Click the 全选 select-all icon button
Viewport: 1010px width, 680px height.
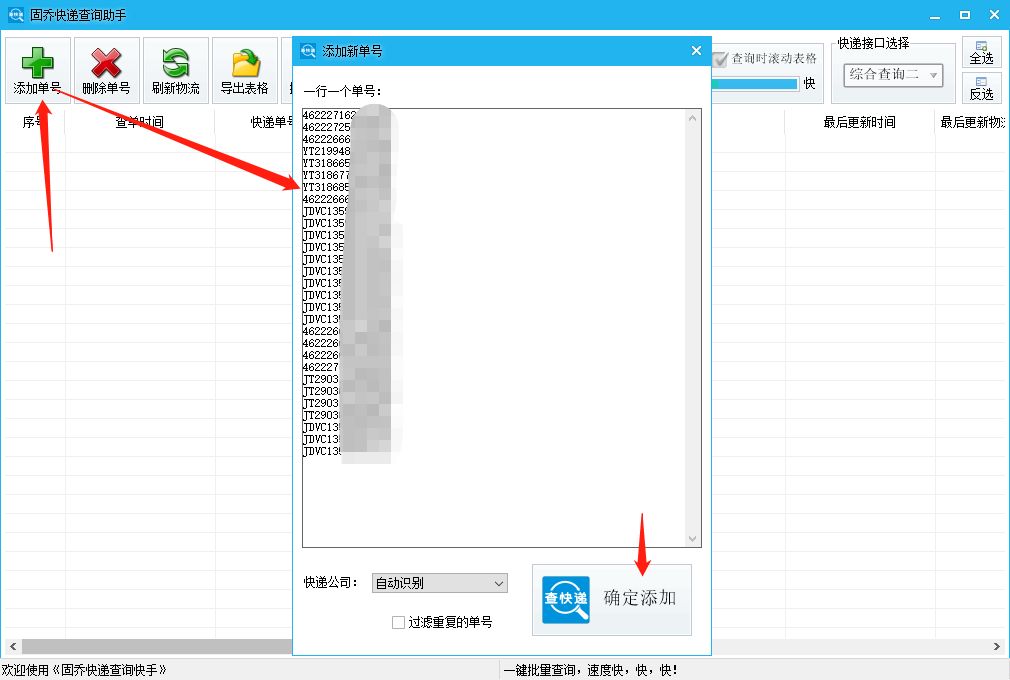coord(982,52)
